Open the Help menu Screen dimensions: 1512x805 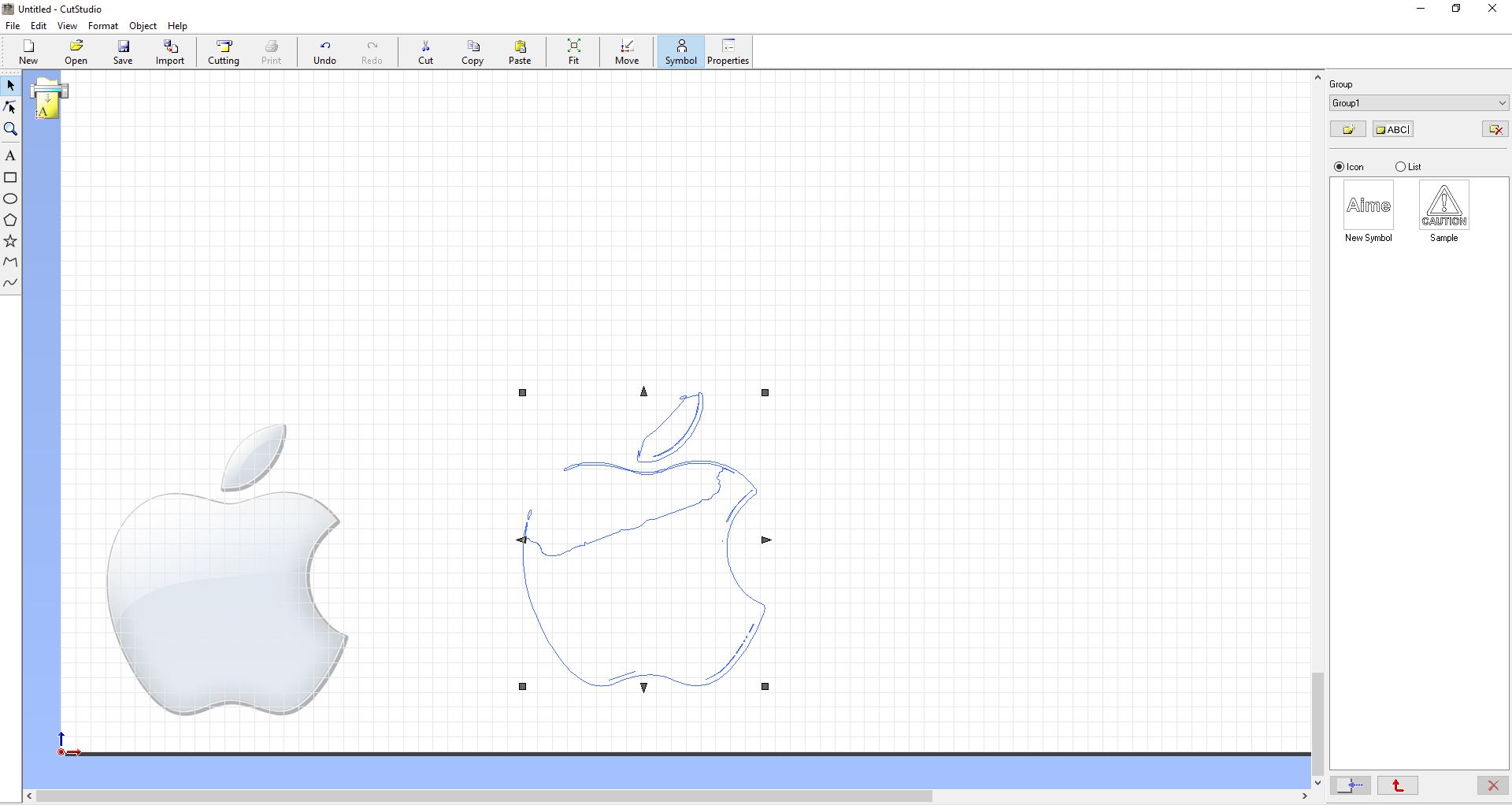click(x=177, y=26)
